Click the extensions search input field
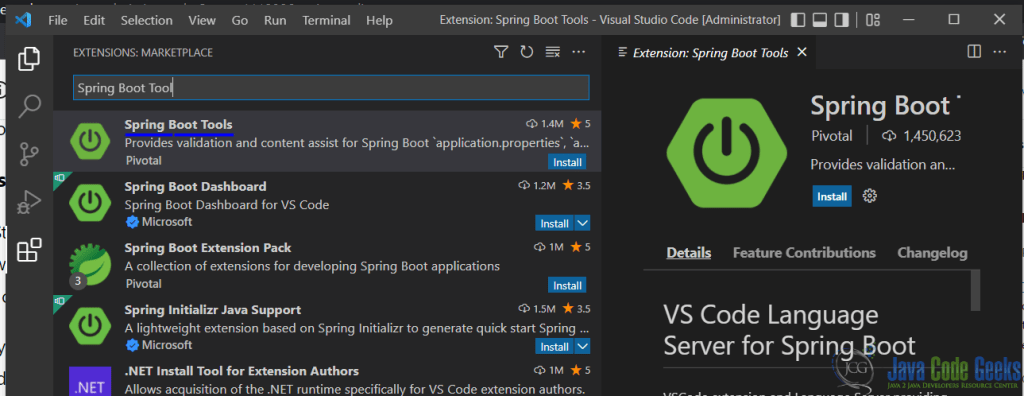Image resolution: width=1024 pixels, height=396 pixels. pyautogui.click(x=331, y=88)
